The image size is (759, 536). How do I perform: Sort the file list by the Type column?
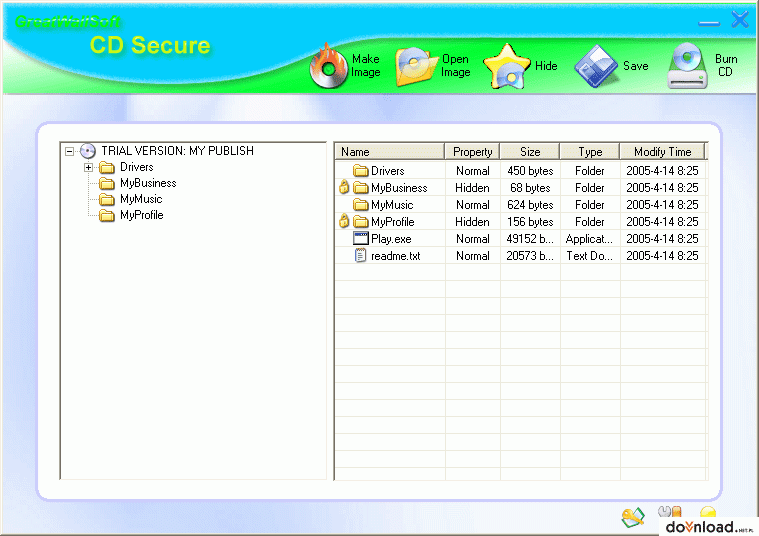(590, 152)
